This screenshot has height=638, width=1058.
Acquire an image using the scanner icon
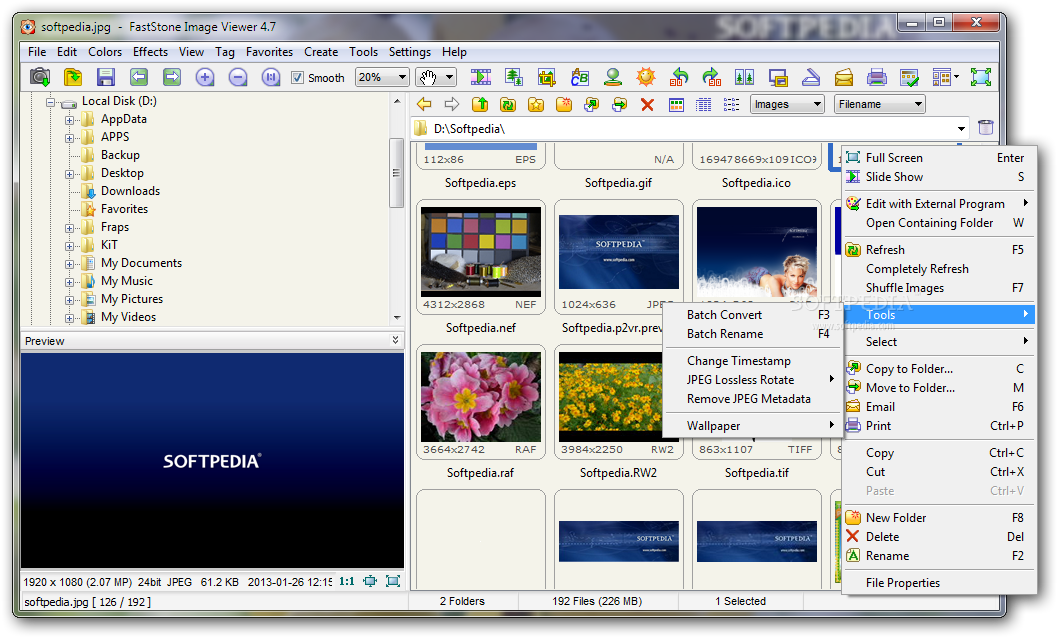809,76
